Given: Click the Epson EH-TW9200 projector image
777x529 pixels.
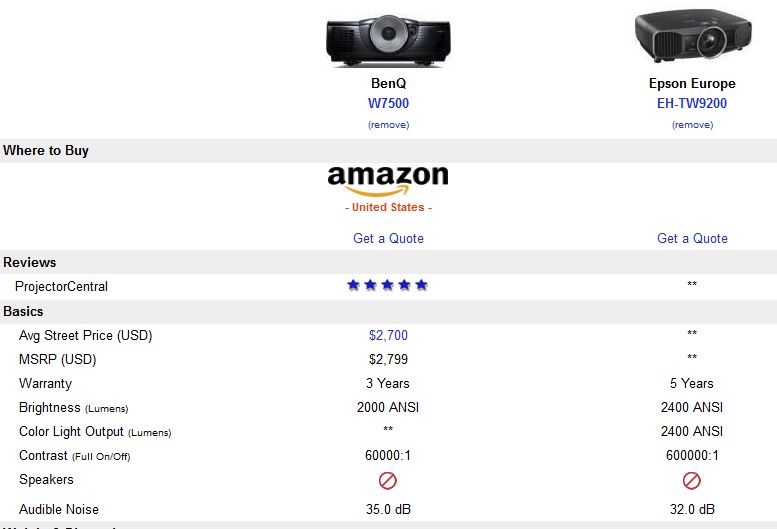Looking at the screenshot, I should click(x=693, y=35).
